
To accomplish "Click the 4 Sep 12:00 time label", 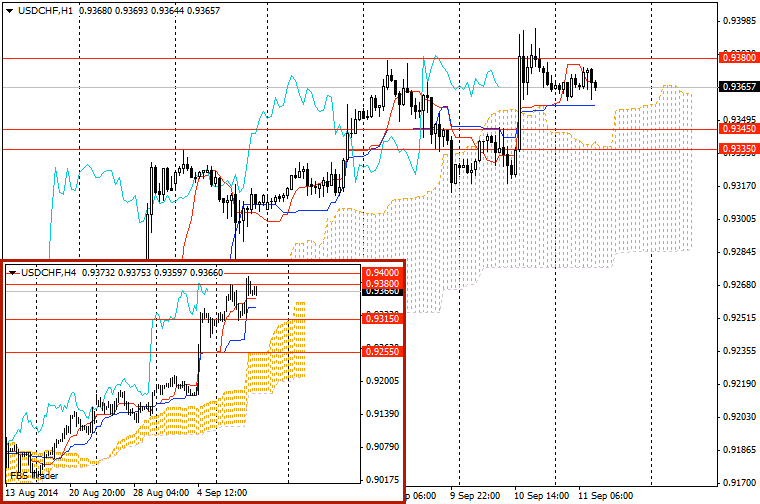I will 223,493.
